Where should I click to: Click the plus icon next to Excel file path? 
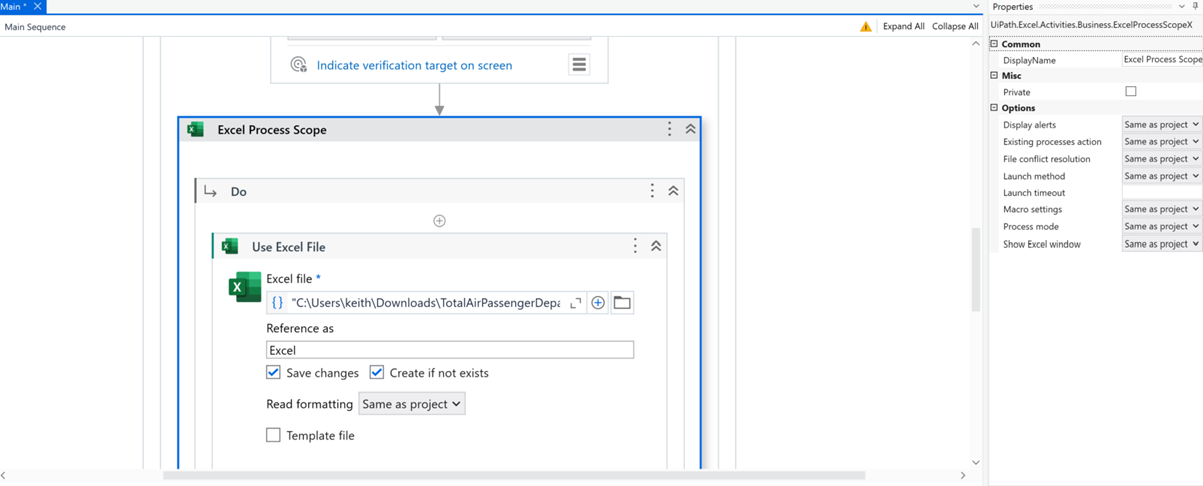point(598,303)
